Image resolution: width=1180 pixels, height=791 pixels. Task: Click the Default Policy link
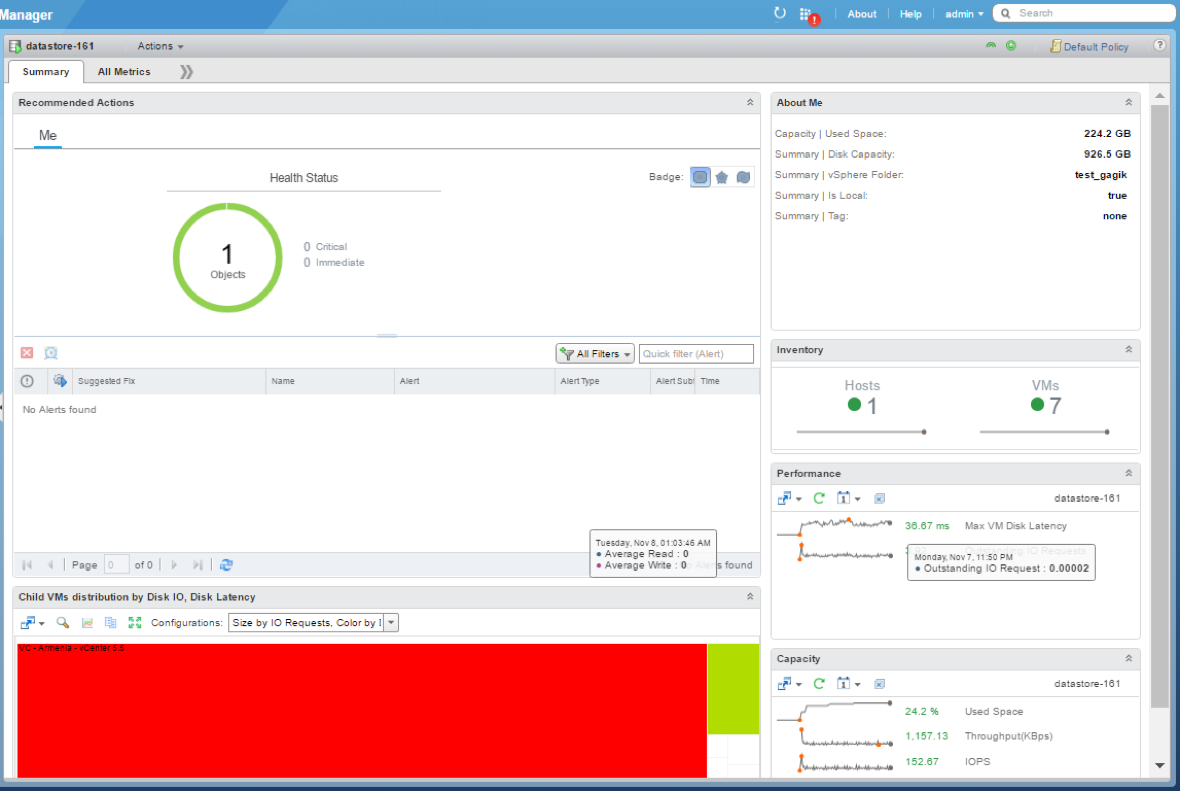point(1095,46)
